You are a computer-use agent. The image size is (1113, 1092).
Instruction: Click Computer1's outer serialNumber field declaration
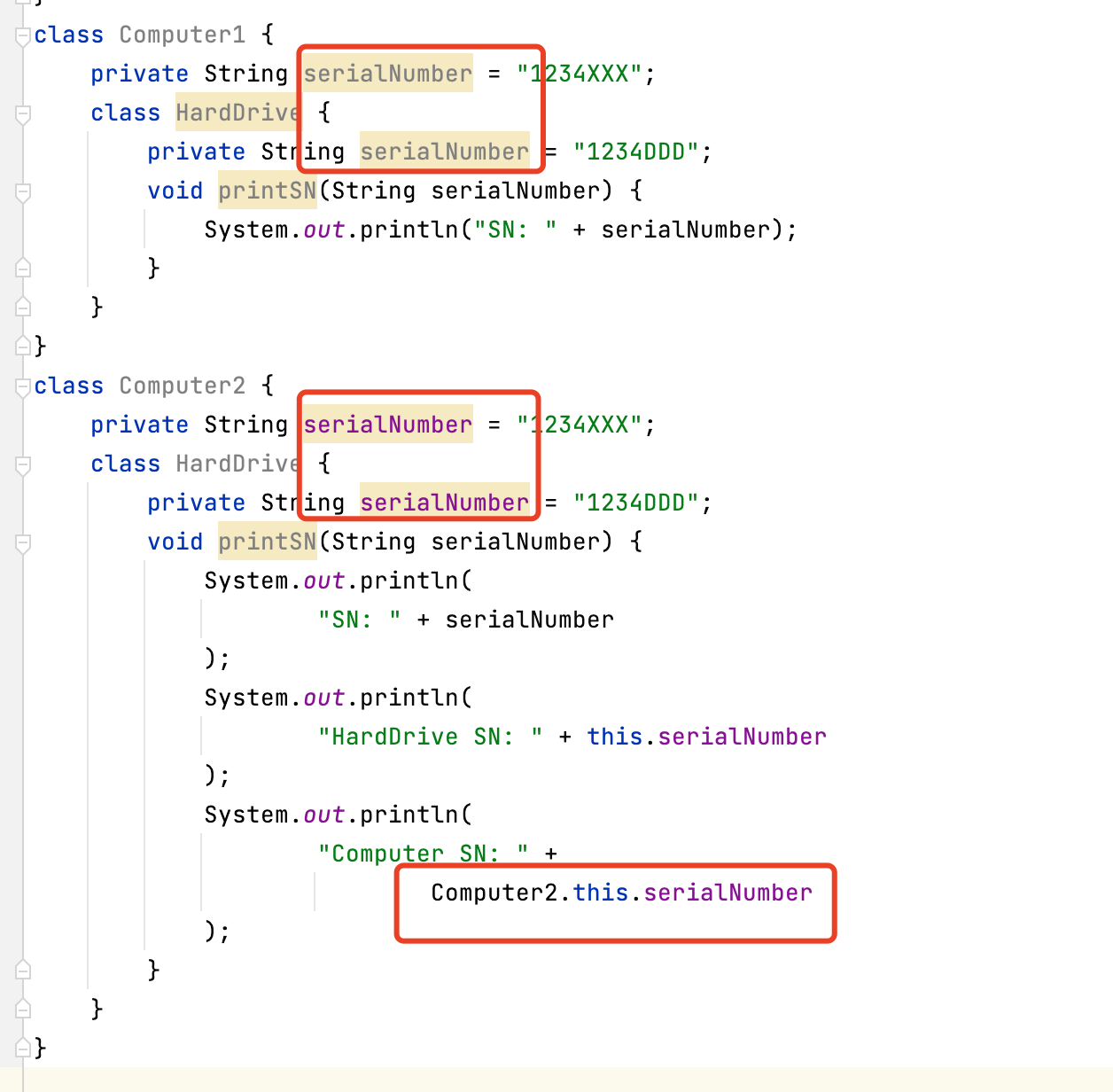(x=387, y=74)
